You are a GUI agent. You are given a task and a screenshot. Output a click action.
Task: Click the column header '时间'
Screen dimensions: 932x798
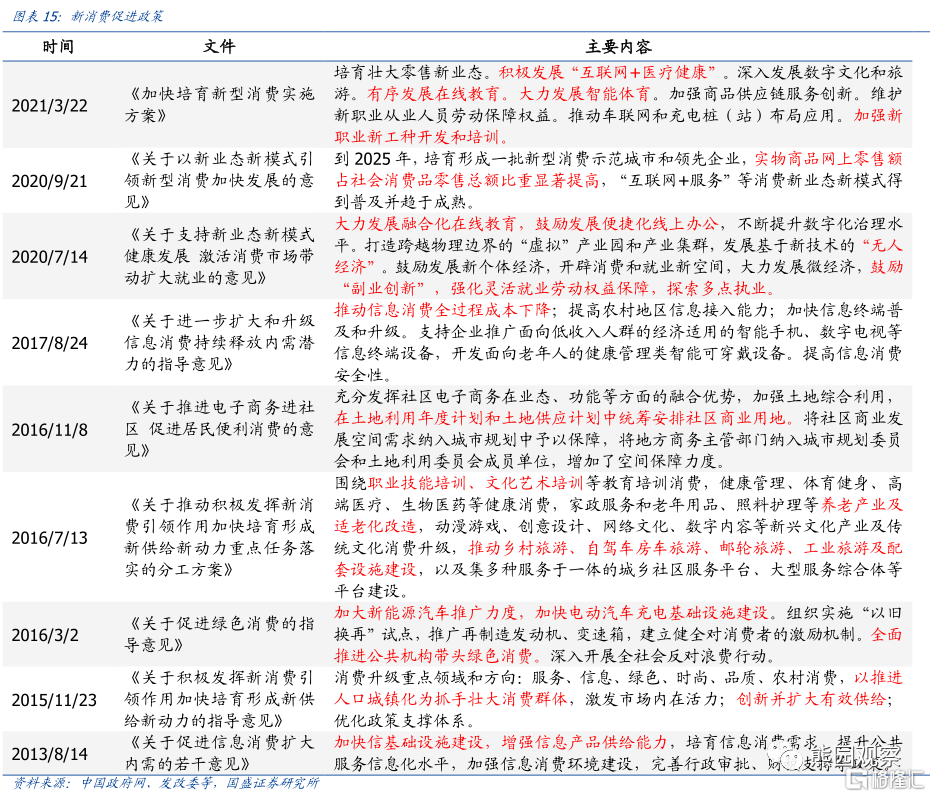pyautogui.click(x=58, y=46)
